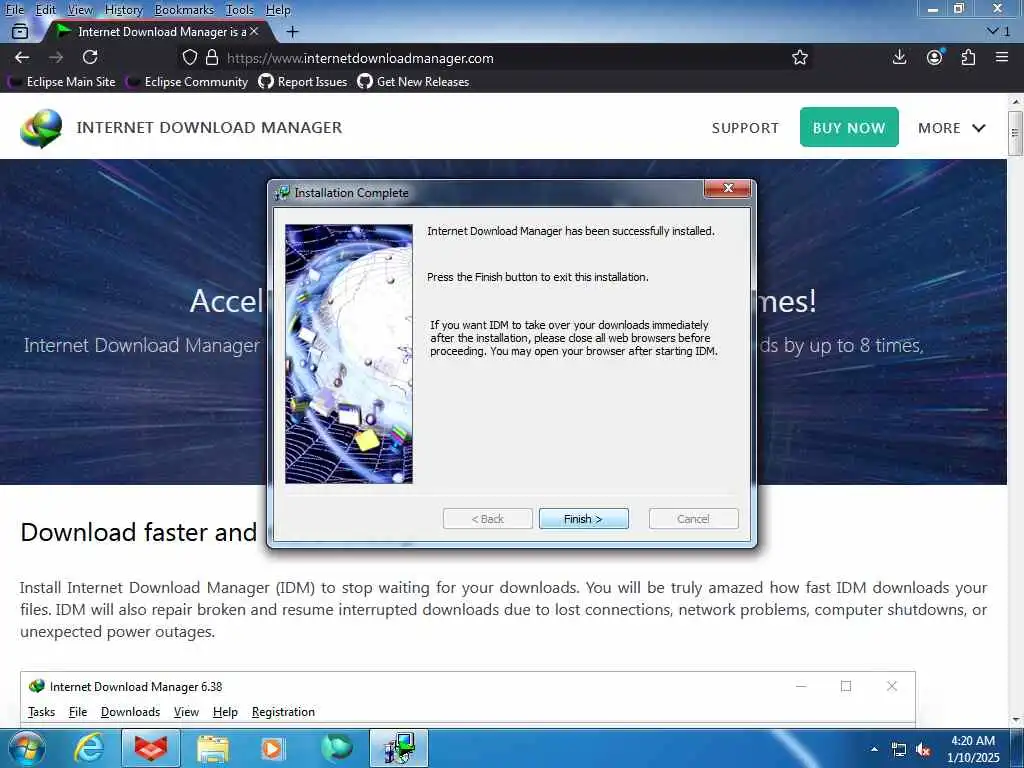Click the installer globe artwork image

(x=349, y=354)
